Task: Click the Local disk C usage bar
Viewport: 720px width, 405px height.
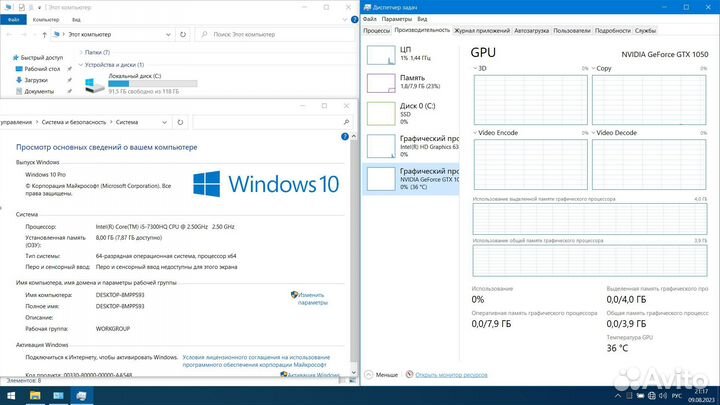Action: pyautogui.click(x=153, y=84)
